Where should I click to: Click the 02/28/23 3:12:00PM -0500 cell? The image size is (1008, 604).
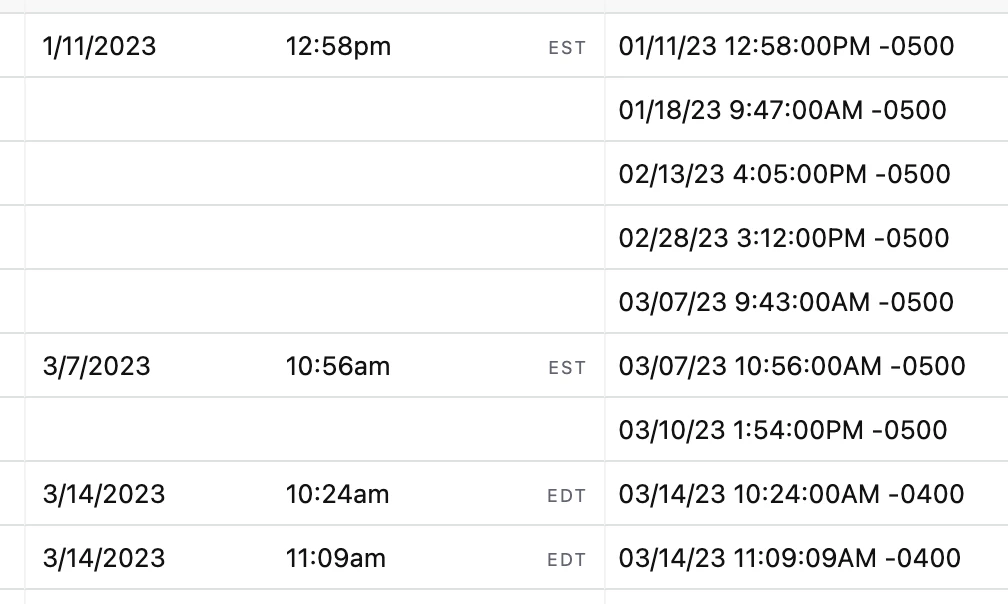(783, 238)
